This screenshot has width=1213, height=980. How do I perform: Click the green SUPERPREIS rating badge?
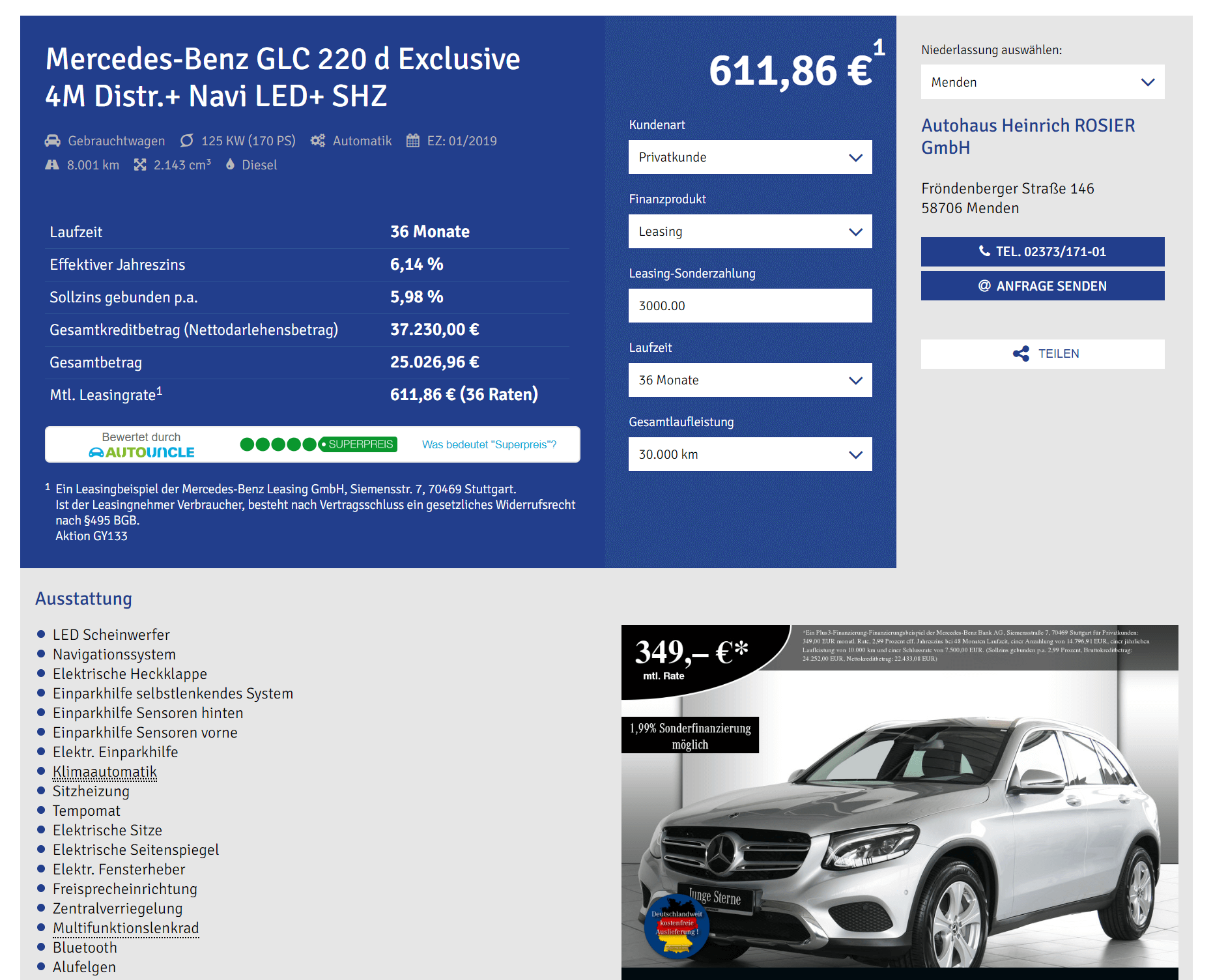pyautogui.click(x=319, y=444)
